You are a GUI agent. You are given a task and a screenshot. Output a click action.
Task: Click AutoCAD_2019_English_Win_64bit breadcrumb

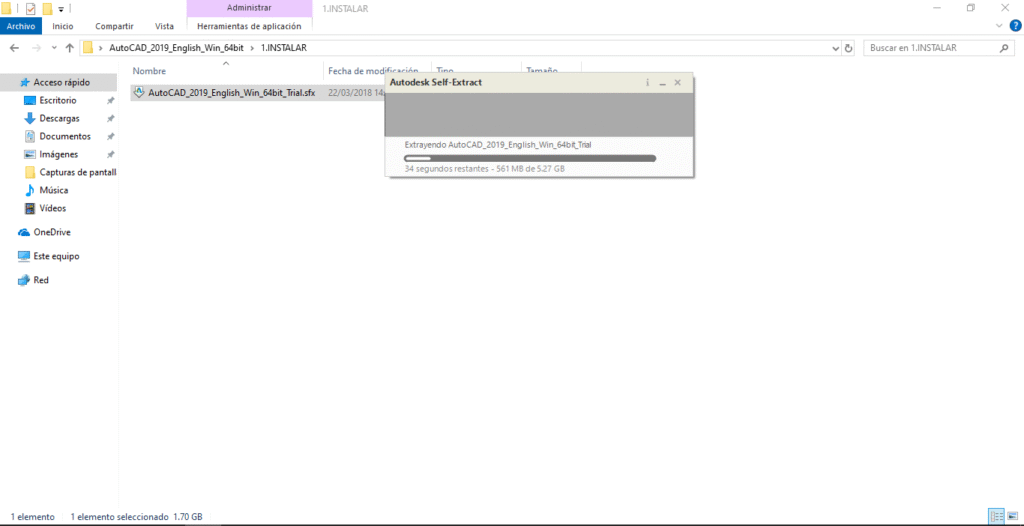coord(176,48)
